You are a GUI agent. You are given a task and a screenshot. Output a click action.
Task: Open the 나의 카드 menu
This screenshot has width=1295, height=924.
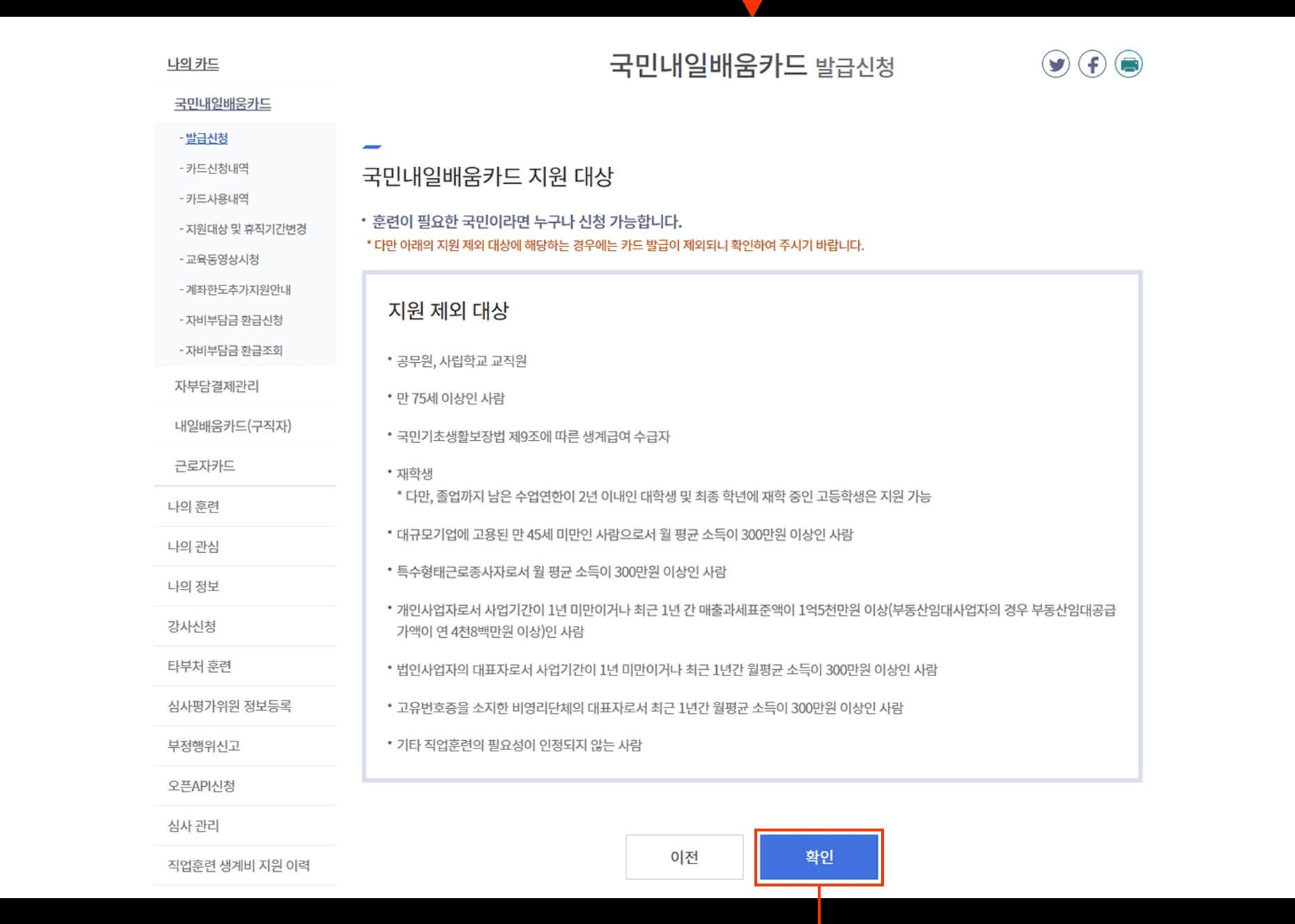pos(193,65)
